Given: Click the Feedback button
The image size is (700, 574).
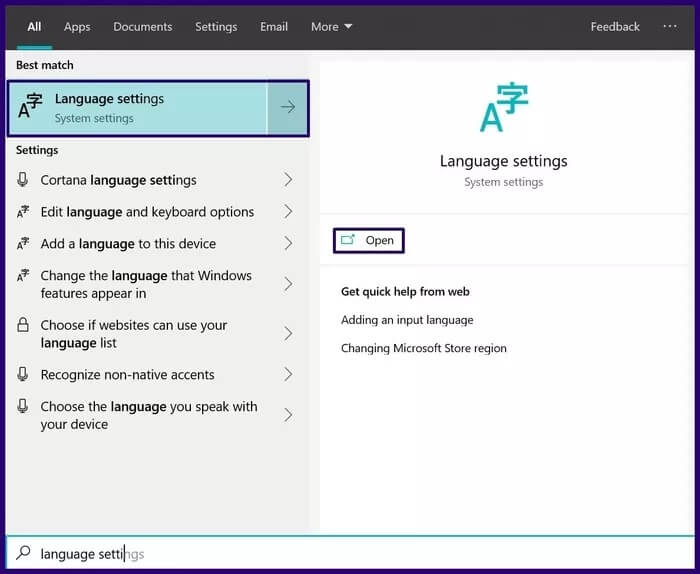Looking at the screenshot, I should point(615,27).
